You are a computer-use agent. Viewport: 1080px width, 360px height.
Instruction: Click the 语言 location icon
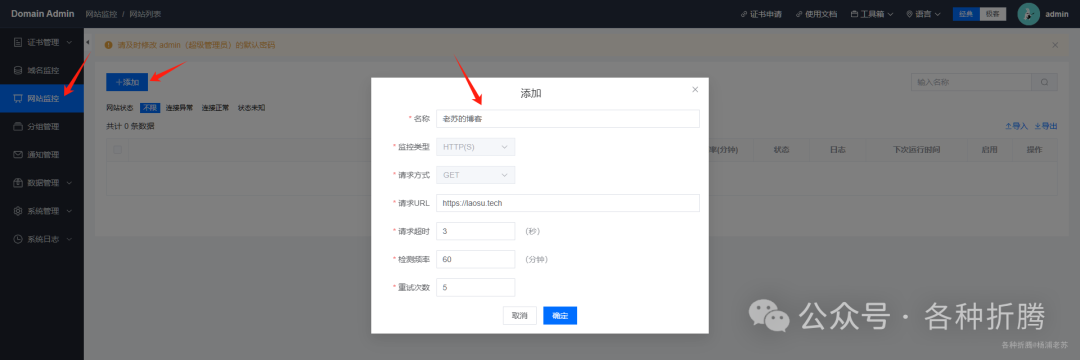tap(909, 14)
